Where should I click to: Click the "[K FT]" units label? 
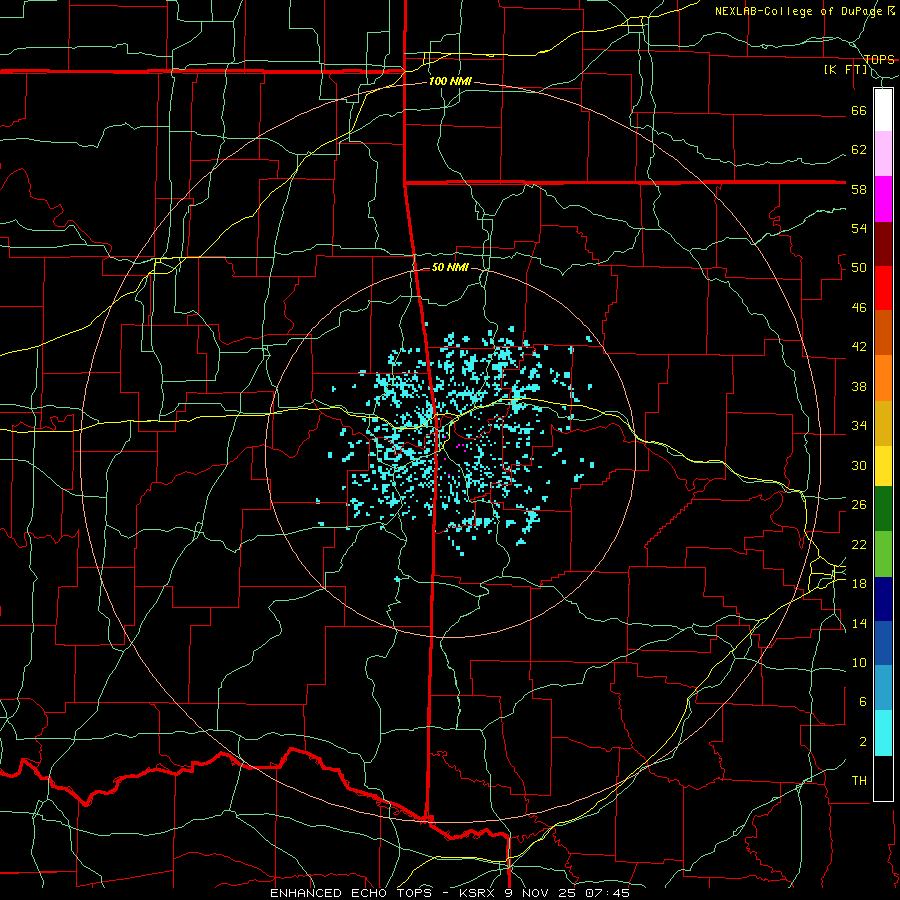(x=847, y=70)
